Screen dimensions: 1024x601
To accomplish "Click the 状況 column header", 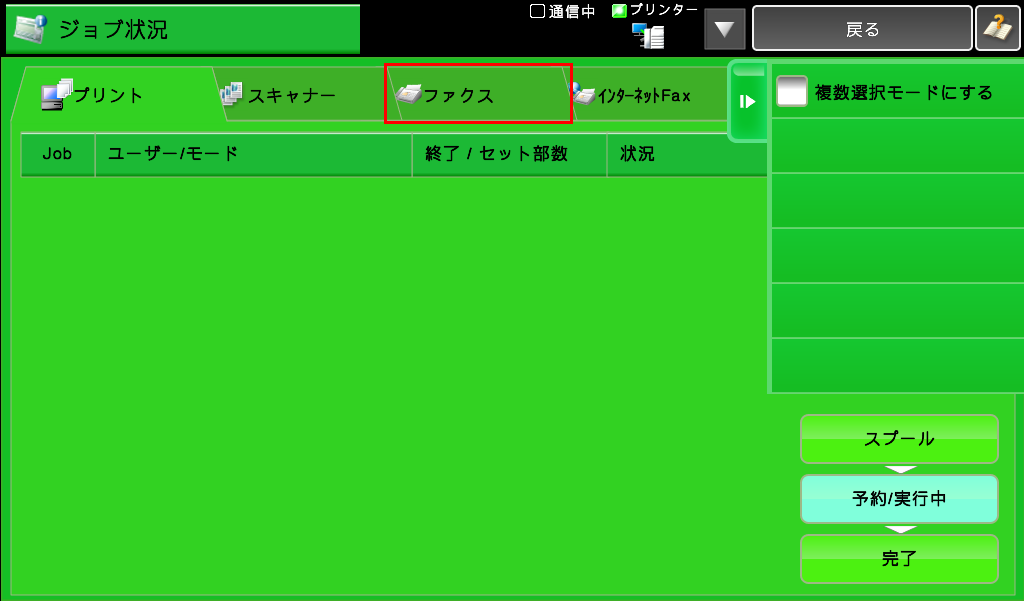I will coord(686,155).
